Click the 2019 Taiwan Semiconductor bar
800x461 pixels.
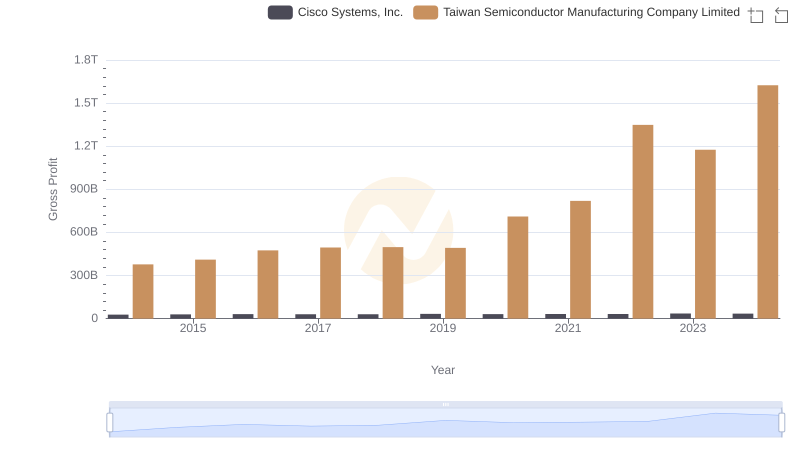pos(455,283)
